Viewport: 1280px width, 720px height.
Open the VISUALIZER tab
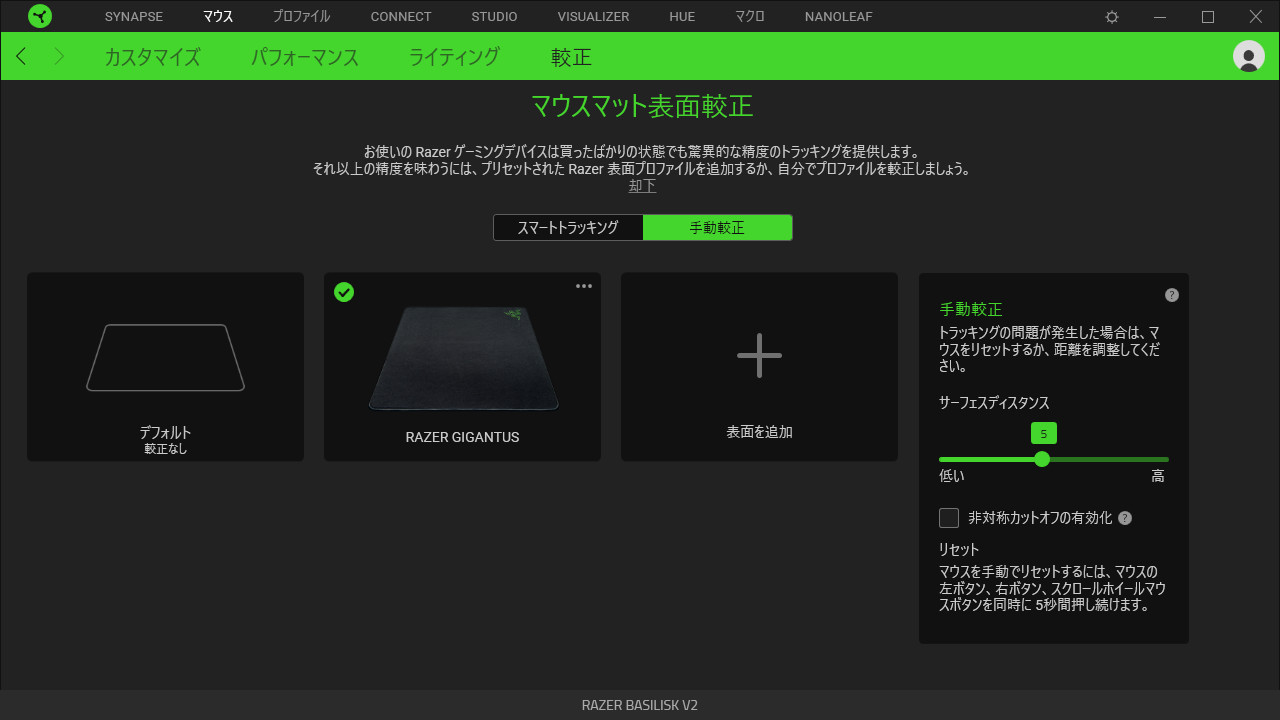coord(593,16)
